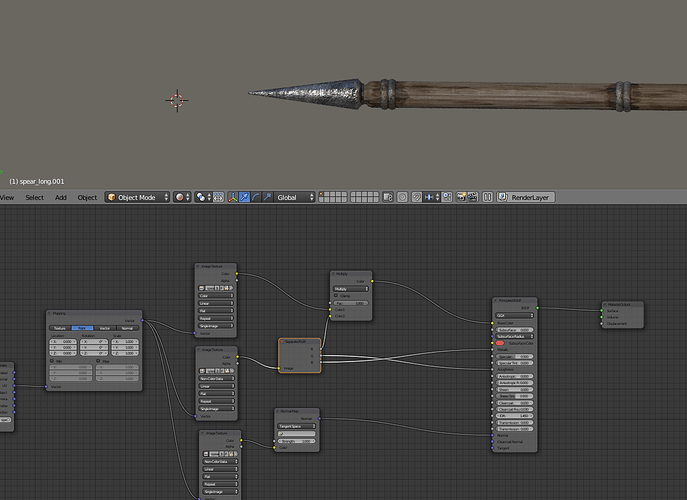Open GGX distribution dropdown in Principled BSDF

pyautogui.click(x=515, y=316)
